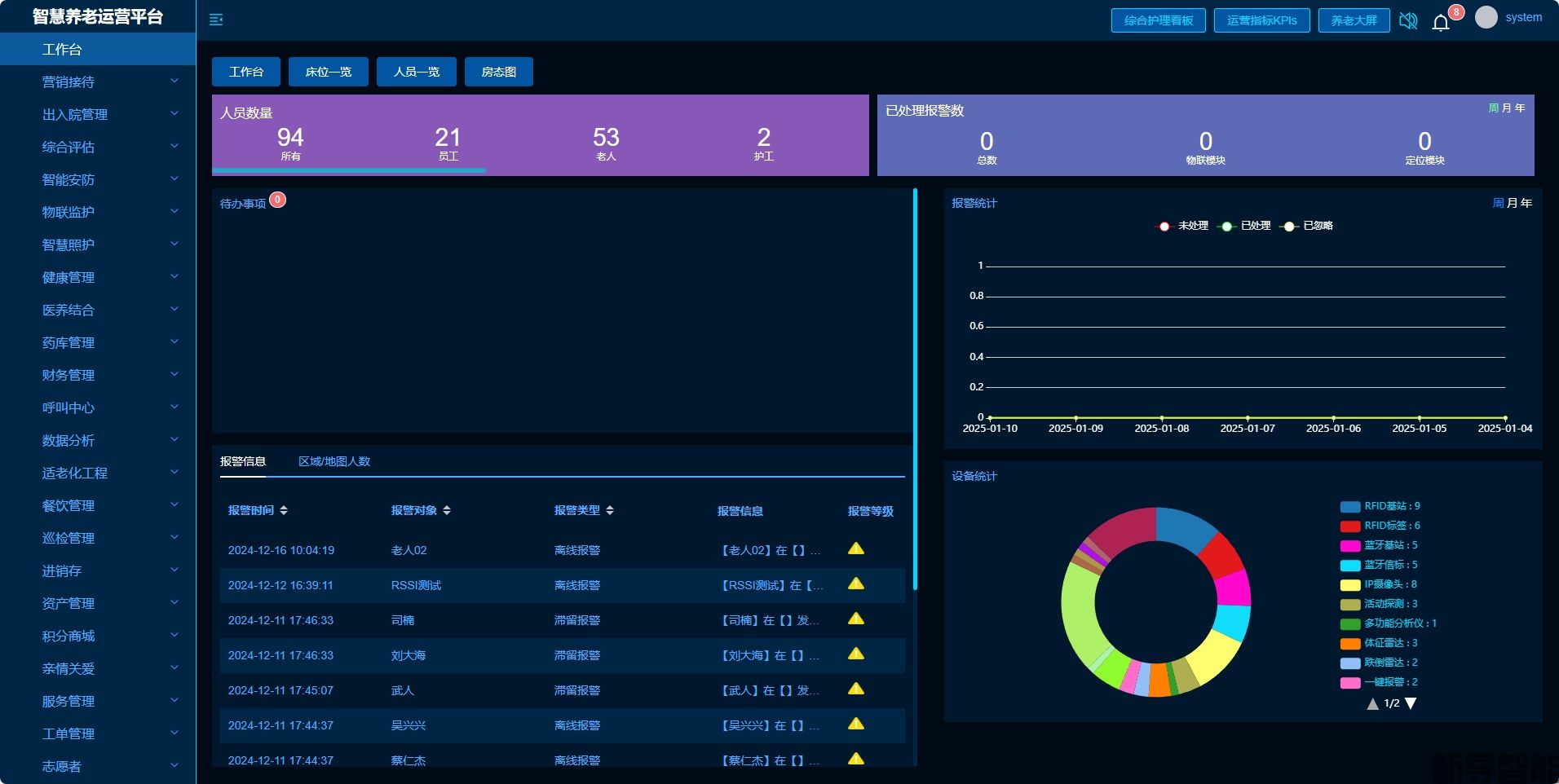1559x784 pixels.
Task: Open the notification bell with 8 alerts
Action: 1441,22
